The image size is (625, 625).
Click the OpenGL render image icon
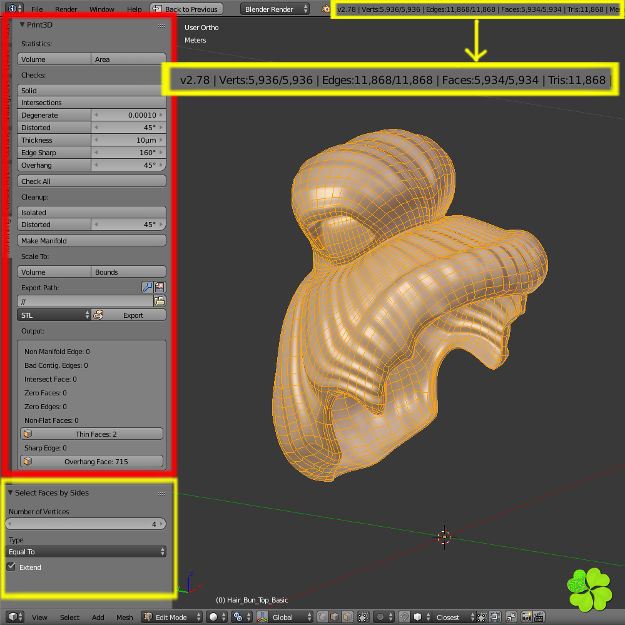pos(527,617)
